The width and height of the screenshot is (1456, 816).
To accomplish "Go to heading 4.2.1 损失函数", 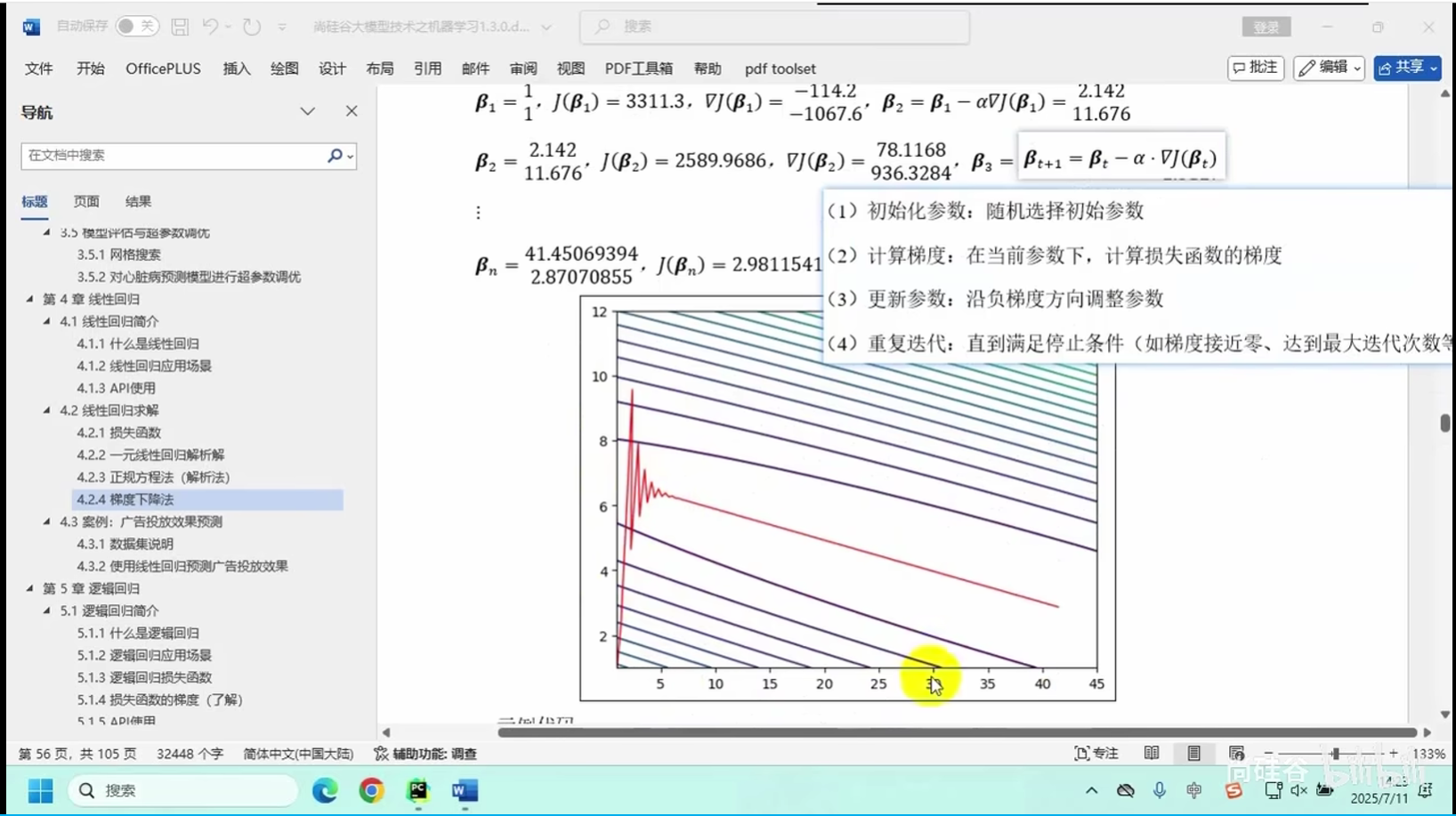I will (x=118, y=432).
